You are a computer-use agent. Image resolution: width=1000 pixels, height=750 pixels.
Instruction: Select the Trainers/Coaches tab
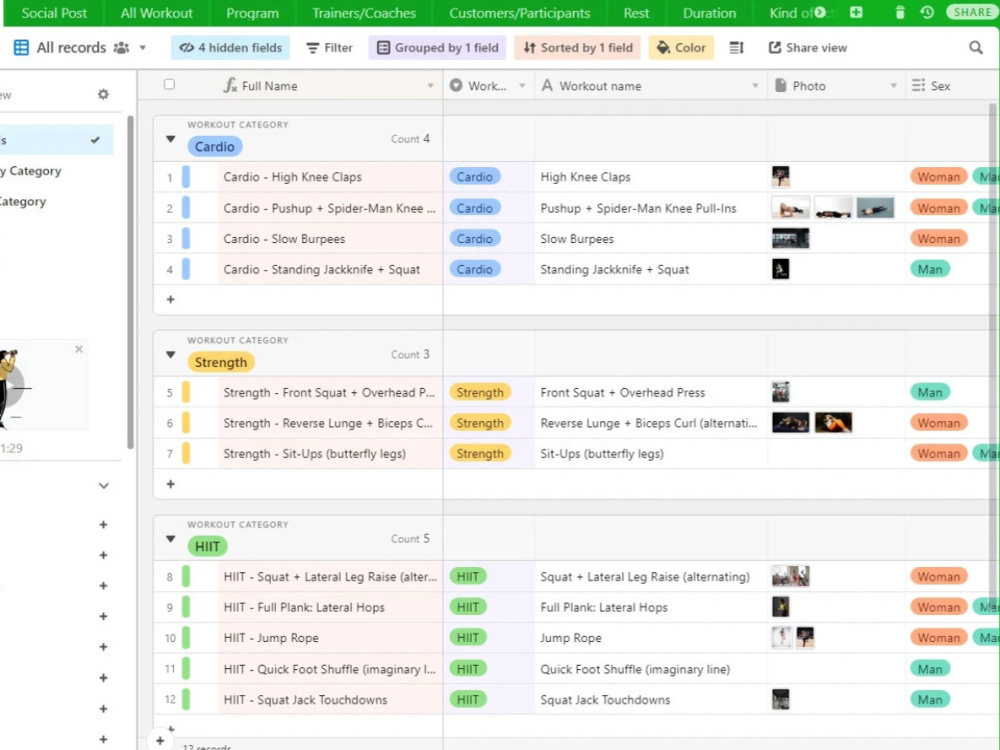(364, 13)
